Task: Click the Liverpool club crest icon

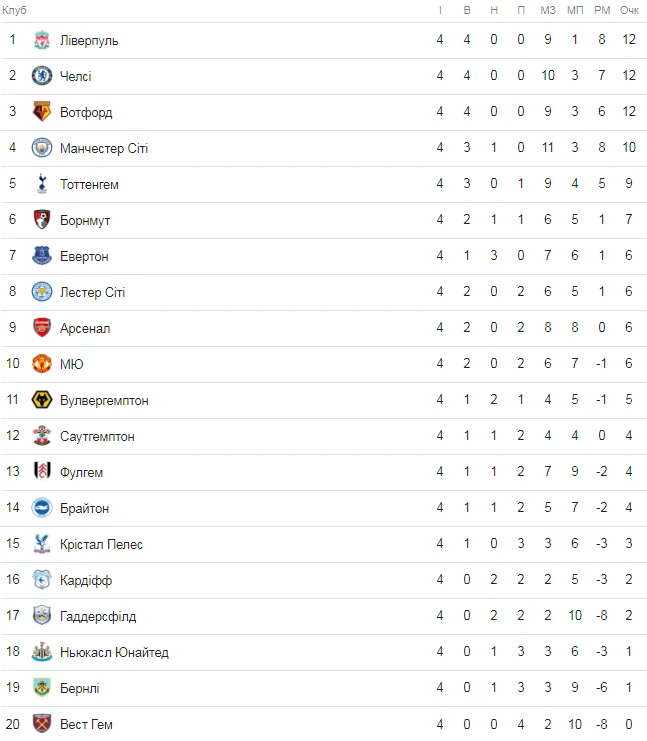Action: click(x=41, y=40)
